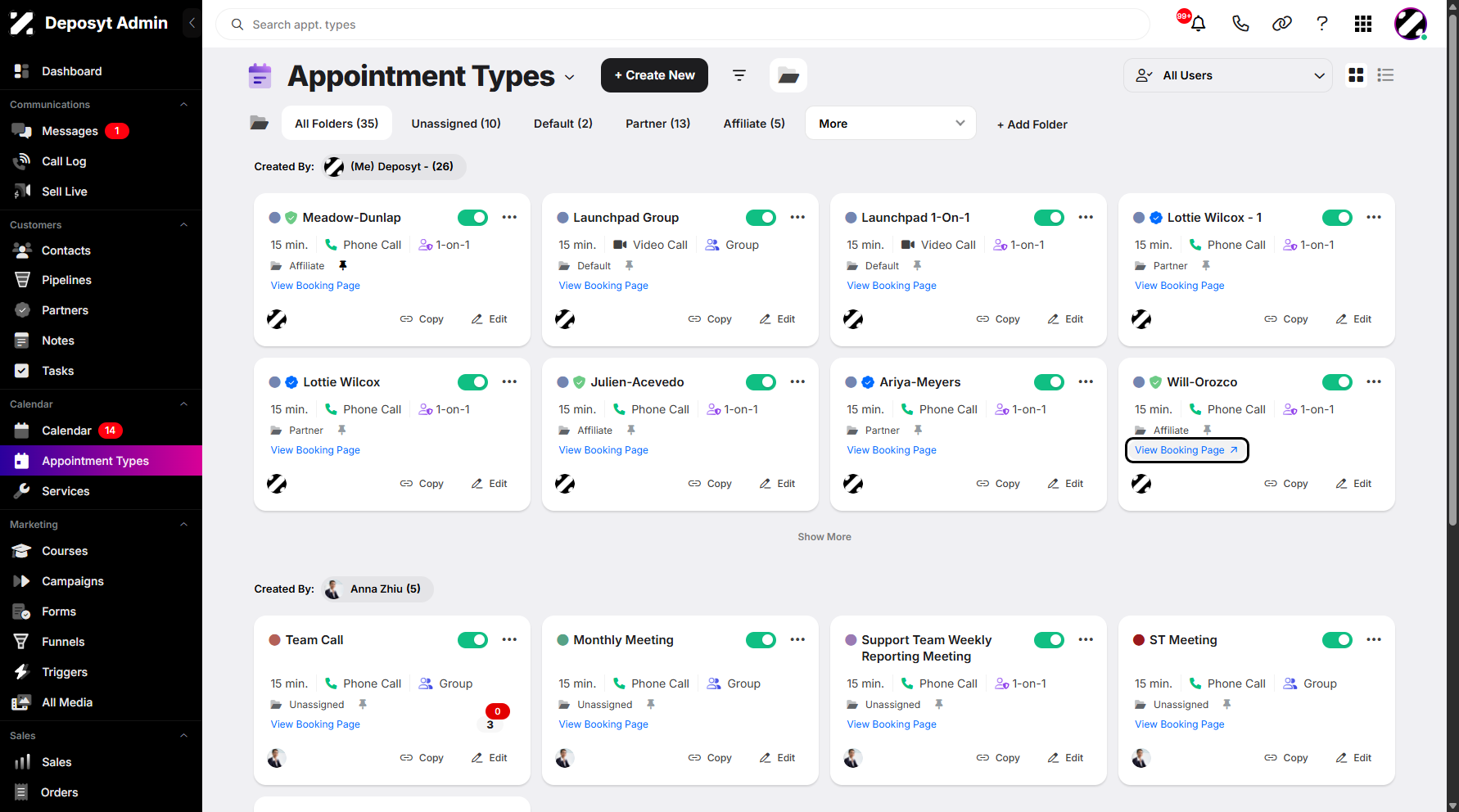Turn off the Team Call toggle
Screen dimensions: 1459x812
click(x=472, y=640)
